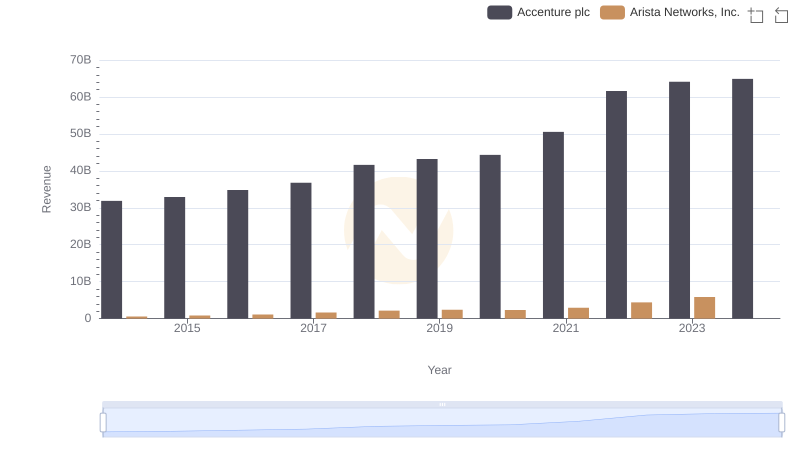Image resolution: width=800 pixels, height=461 pixels.
Task: Click the 2023 x-axis label
Action: point(692,328)
